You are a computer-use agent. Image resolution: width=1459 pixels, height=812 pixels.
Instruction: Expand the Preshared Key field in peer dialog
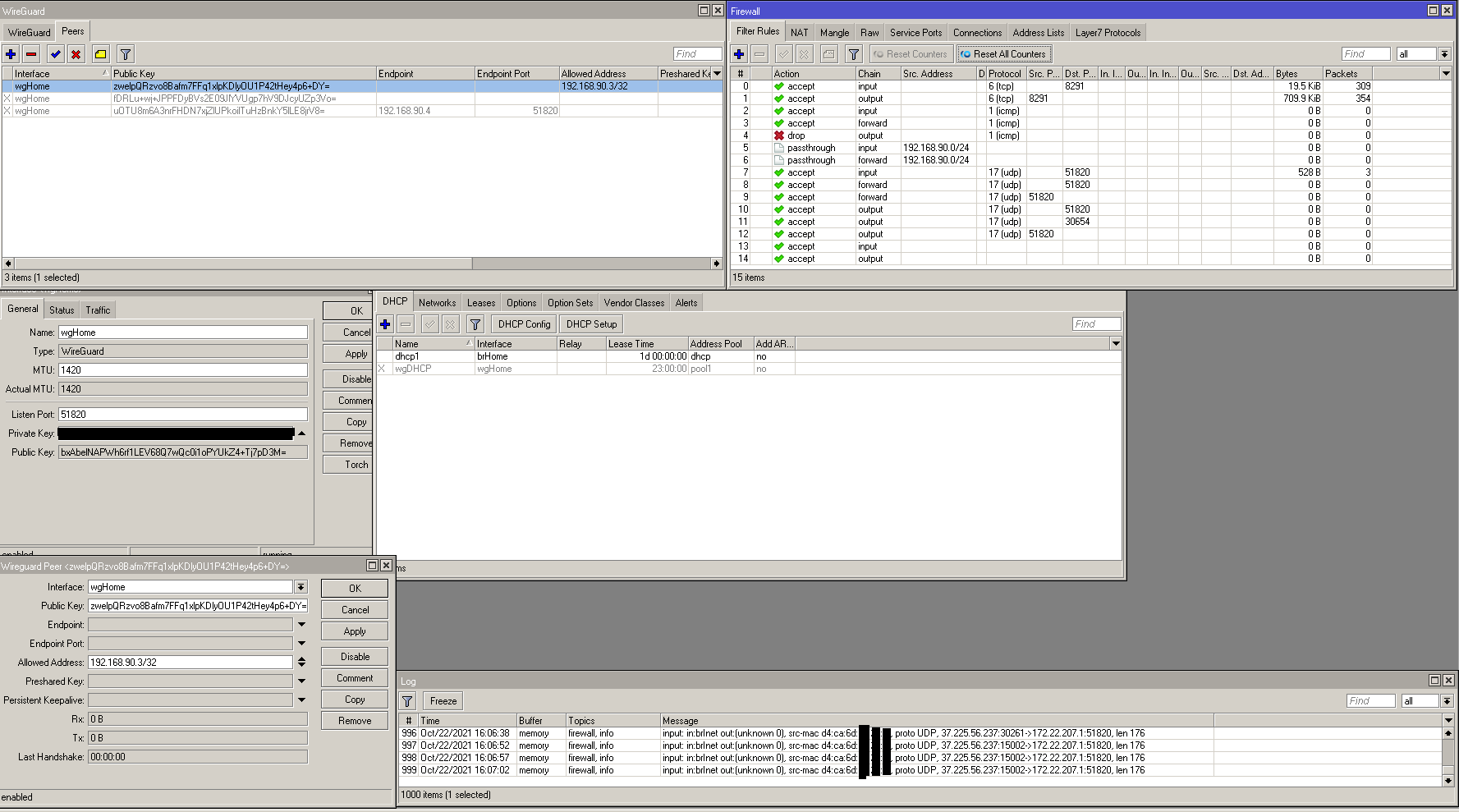click(301, 681)
